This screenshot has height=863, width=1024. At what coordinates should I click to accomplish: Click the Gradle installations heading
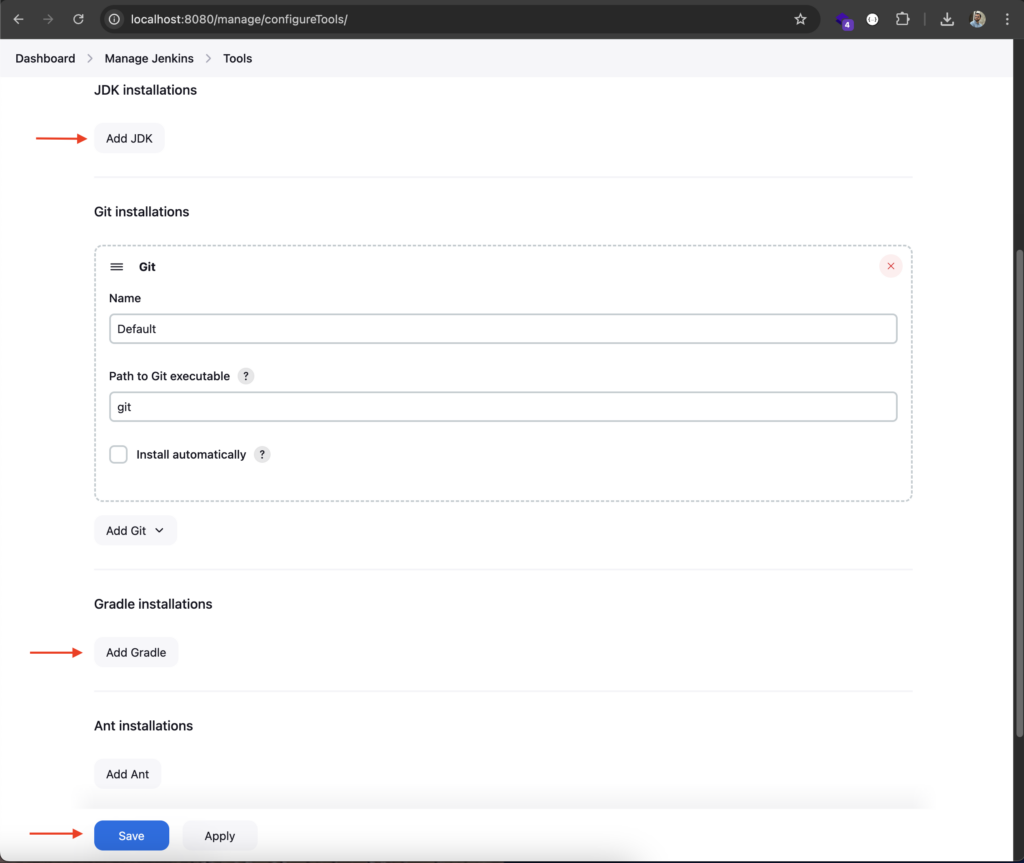pyautogui.click(x=153, y=604)
